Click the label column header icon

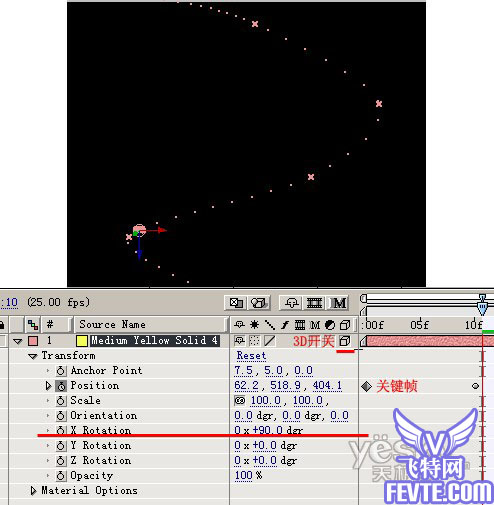[33, 324]
